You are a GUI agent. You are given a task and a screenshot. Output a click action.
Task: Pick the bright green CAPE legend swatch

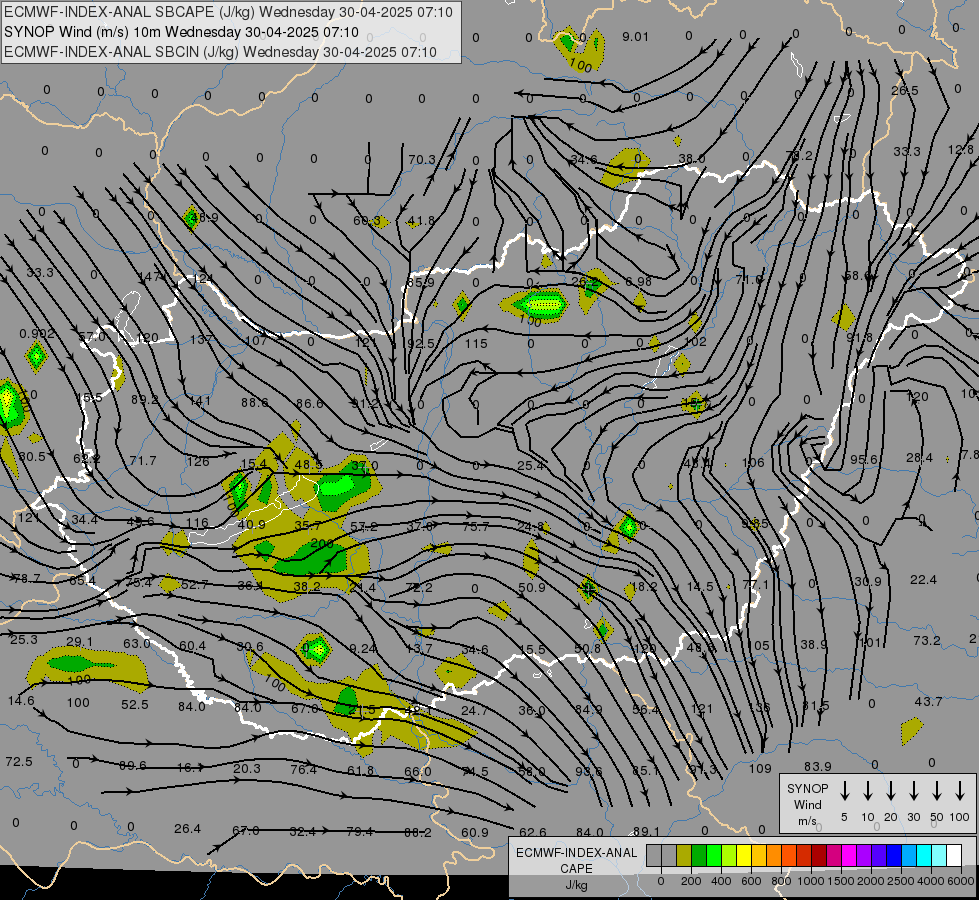[x=714, y=855]
